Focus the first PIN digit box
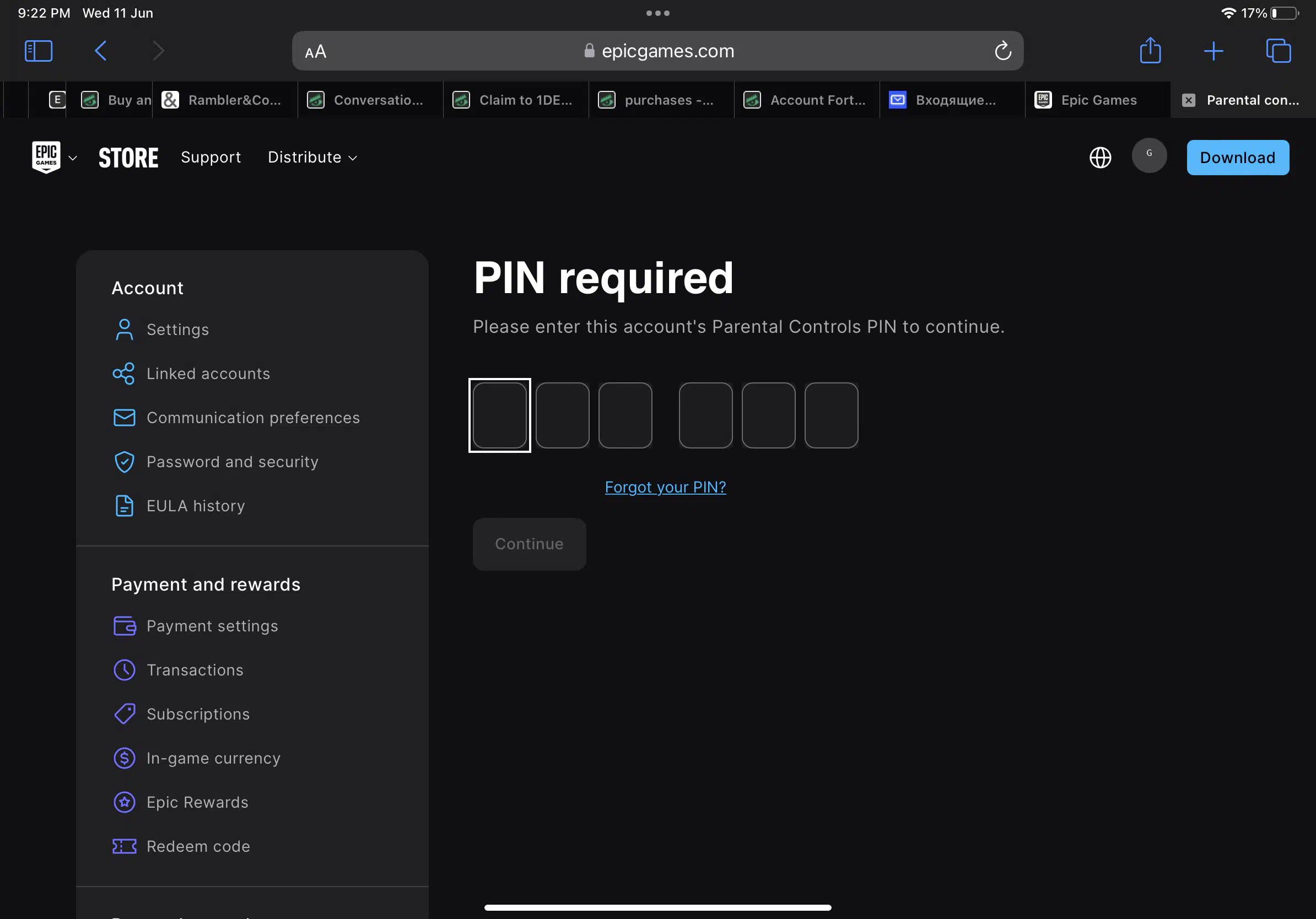Image resolution: width=1316 pixels, height=919 pixels. (499, 415)
